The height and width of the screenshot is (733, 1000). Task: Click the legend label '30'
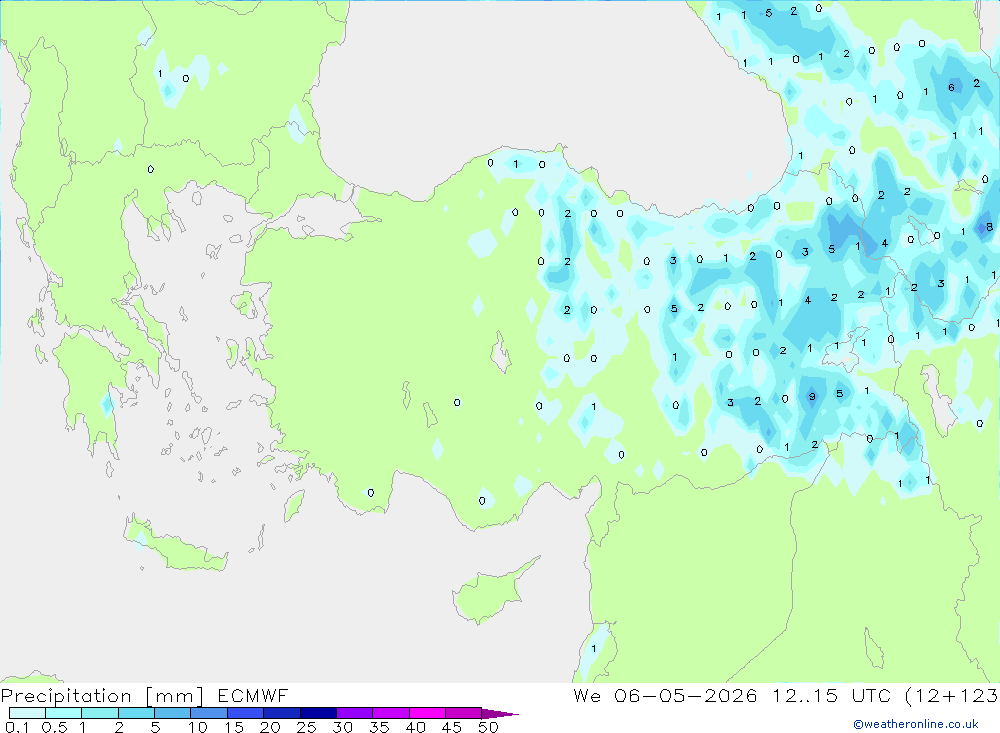[343, 727]
